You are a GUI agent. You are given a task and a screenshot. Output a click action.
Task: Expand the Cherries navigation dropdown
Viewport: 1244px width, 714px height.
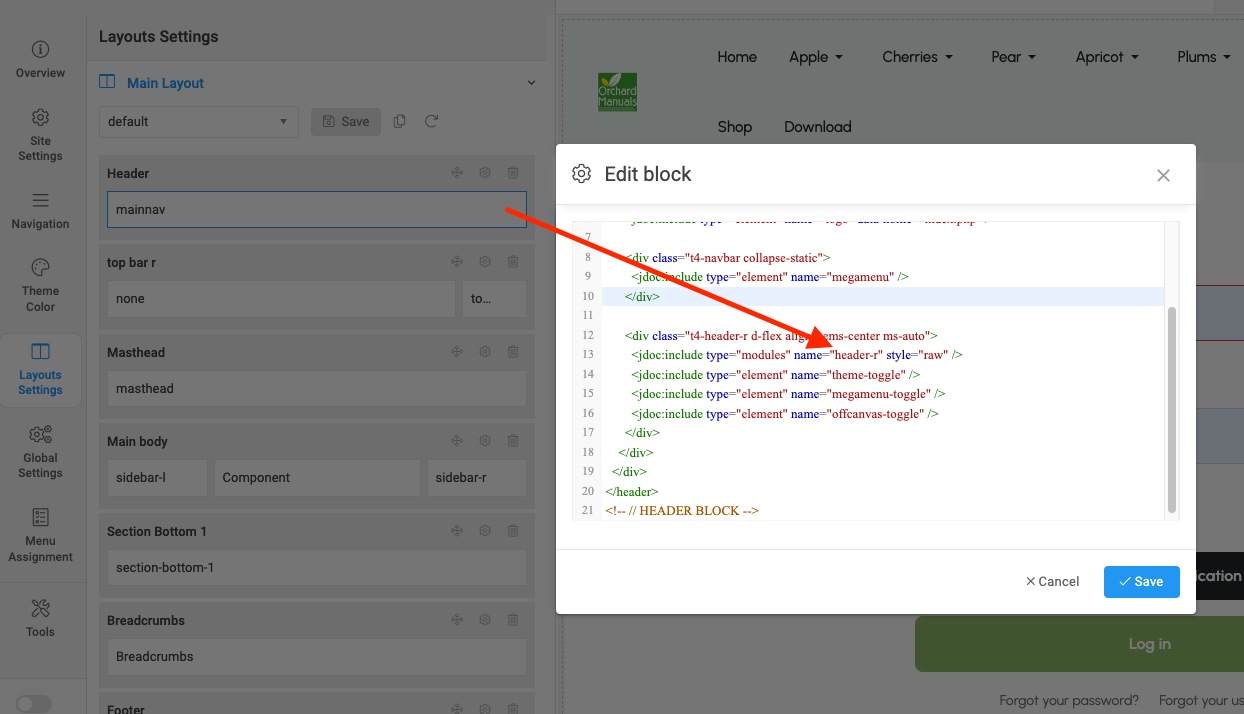[x=917, y=57]
